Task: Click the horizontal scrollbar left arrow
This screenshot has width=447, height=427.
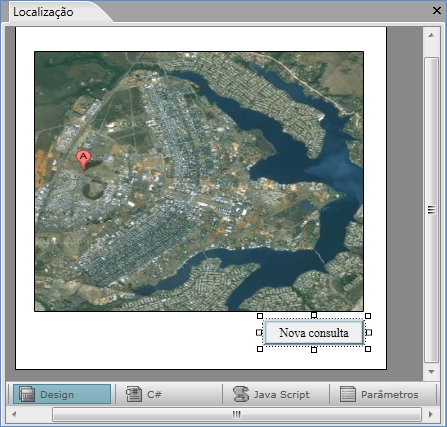Action: [x=14, y=414]
